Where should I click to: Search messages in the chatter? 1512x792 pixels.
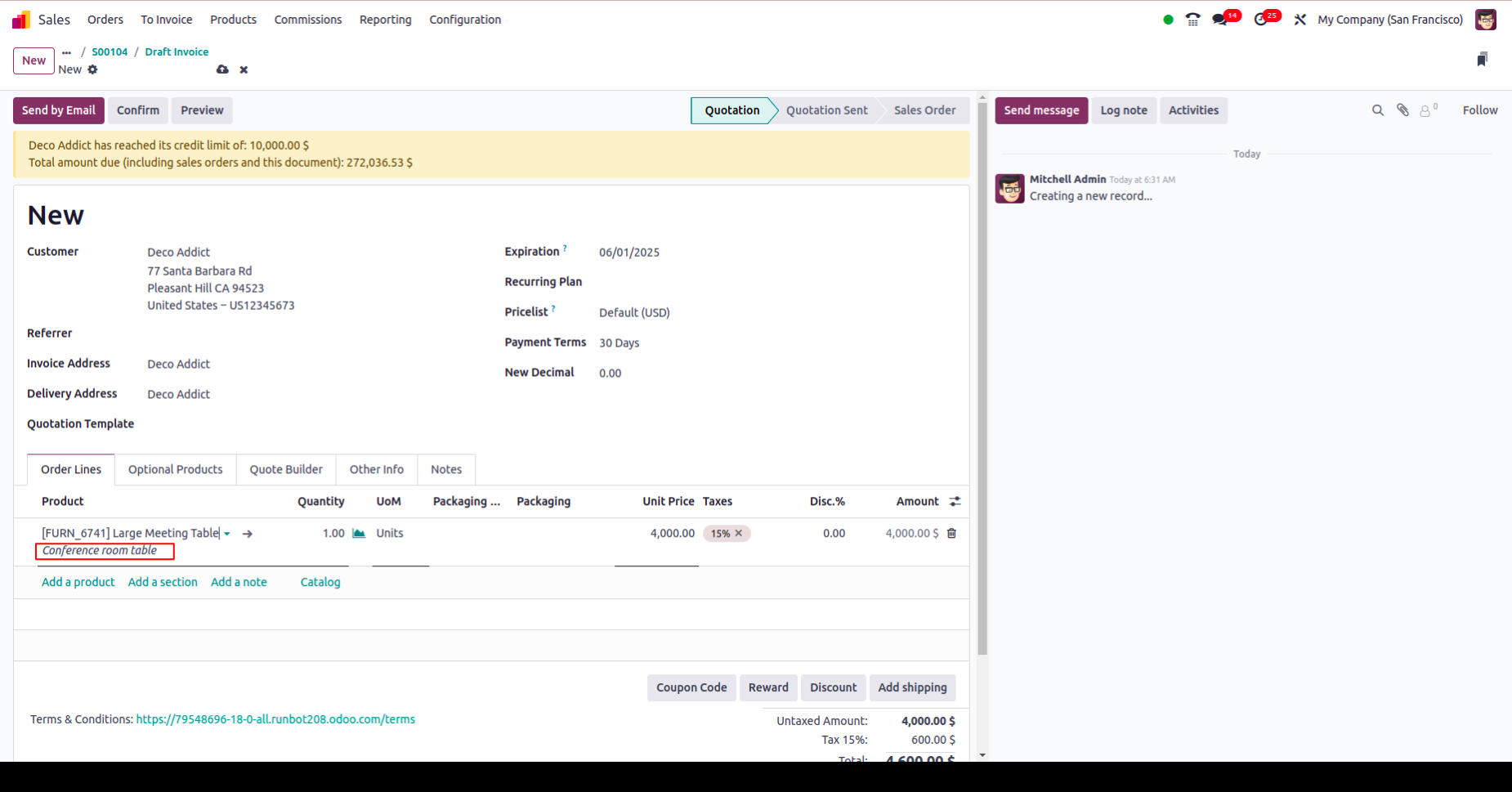(x=1378, y=110)
